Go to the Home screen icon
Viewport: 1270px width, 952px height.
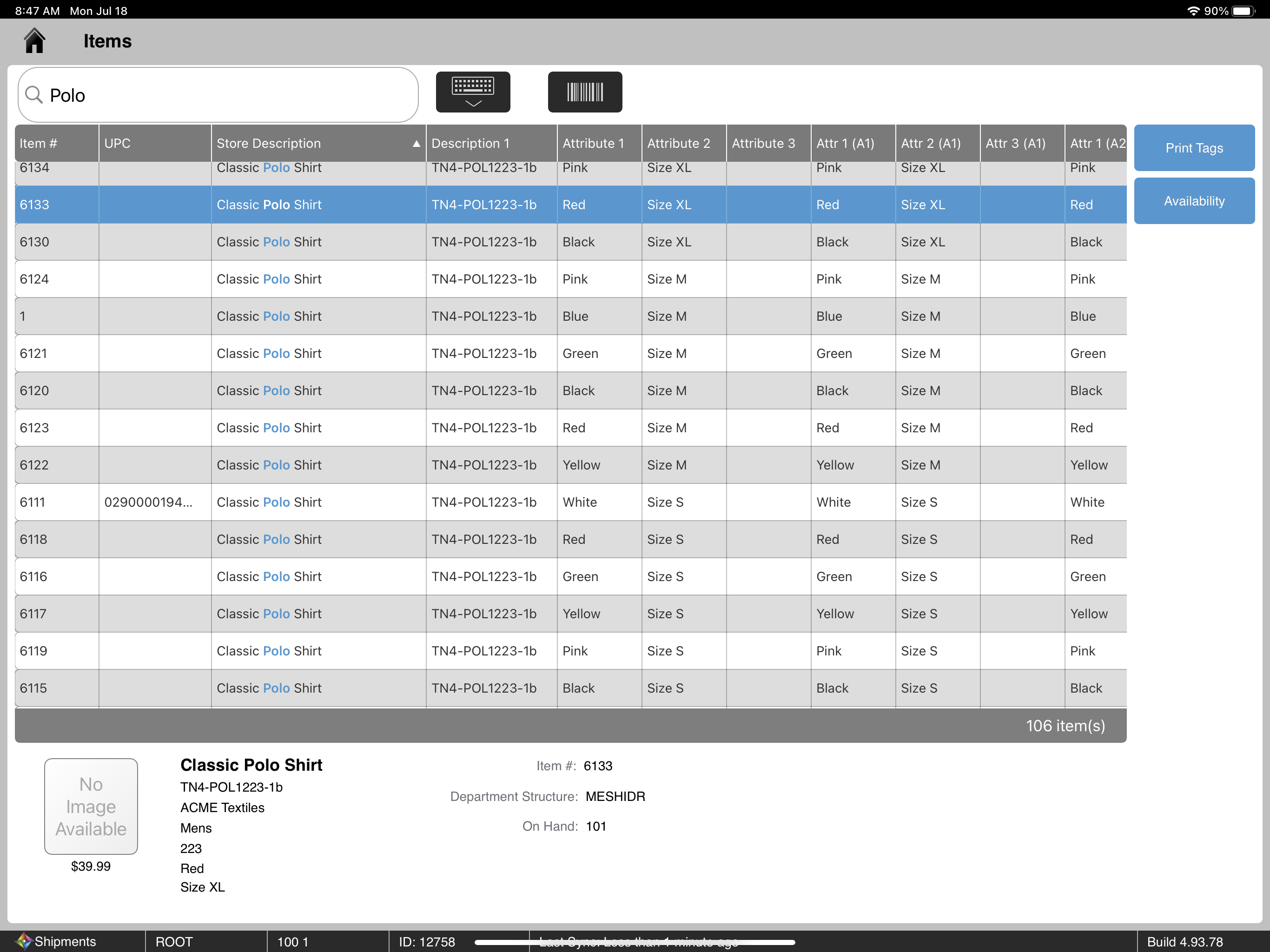click(x=34, y=41)
